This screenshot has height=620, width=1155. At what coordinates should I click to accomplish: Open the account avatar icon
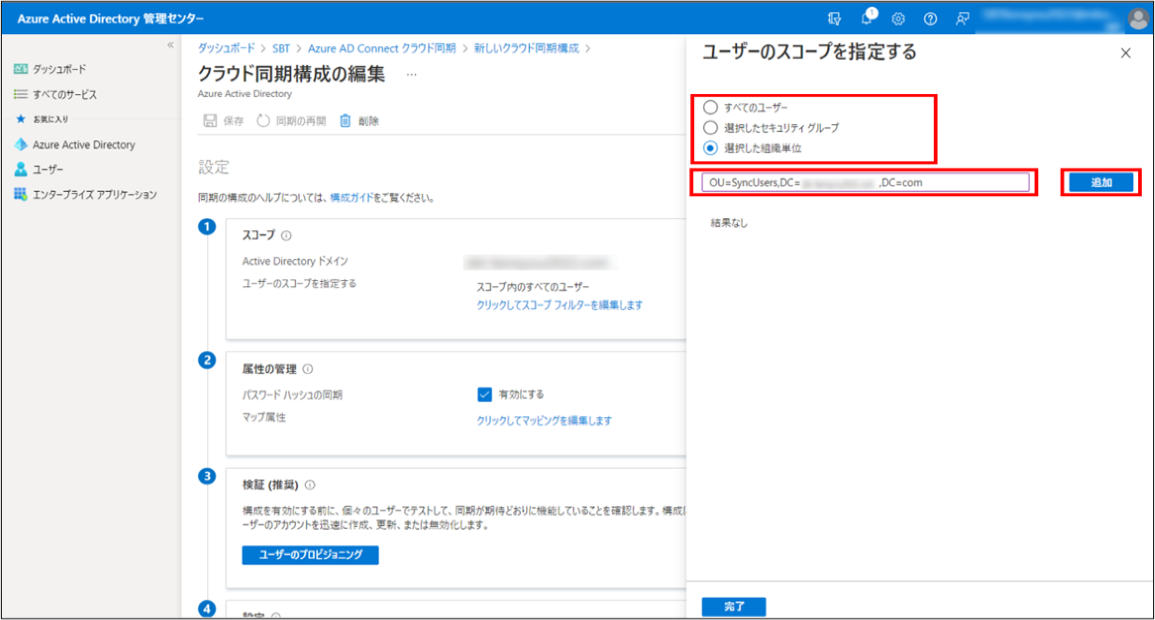click(1138, 18)
